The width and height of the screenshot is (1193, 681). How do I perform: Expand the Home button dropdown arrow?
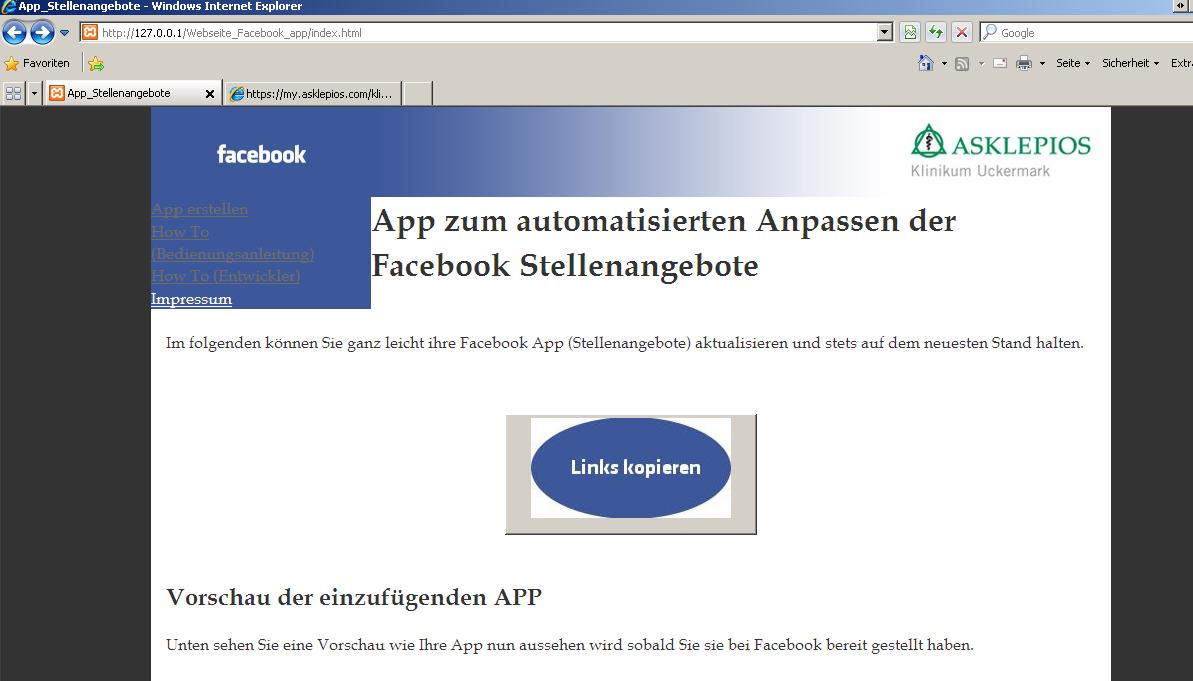944,63
